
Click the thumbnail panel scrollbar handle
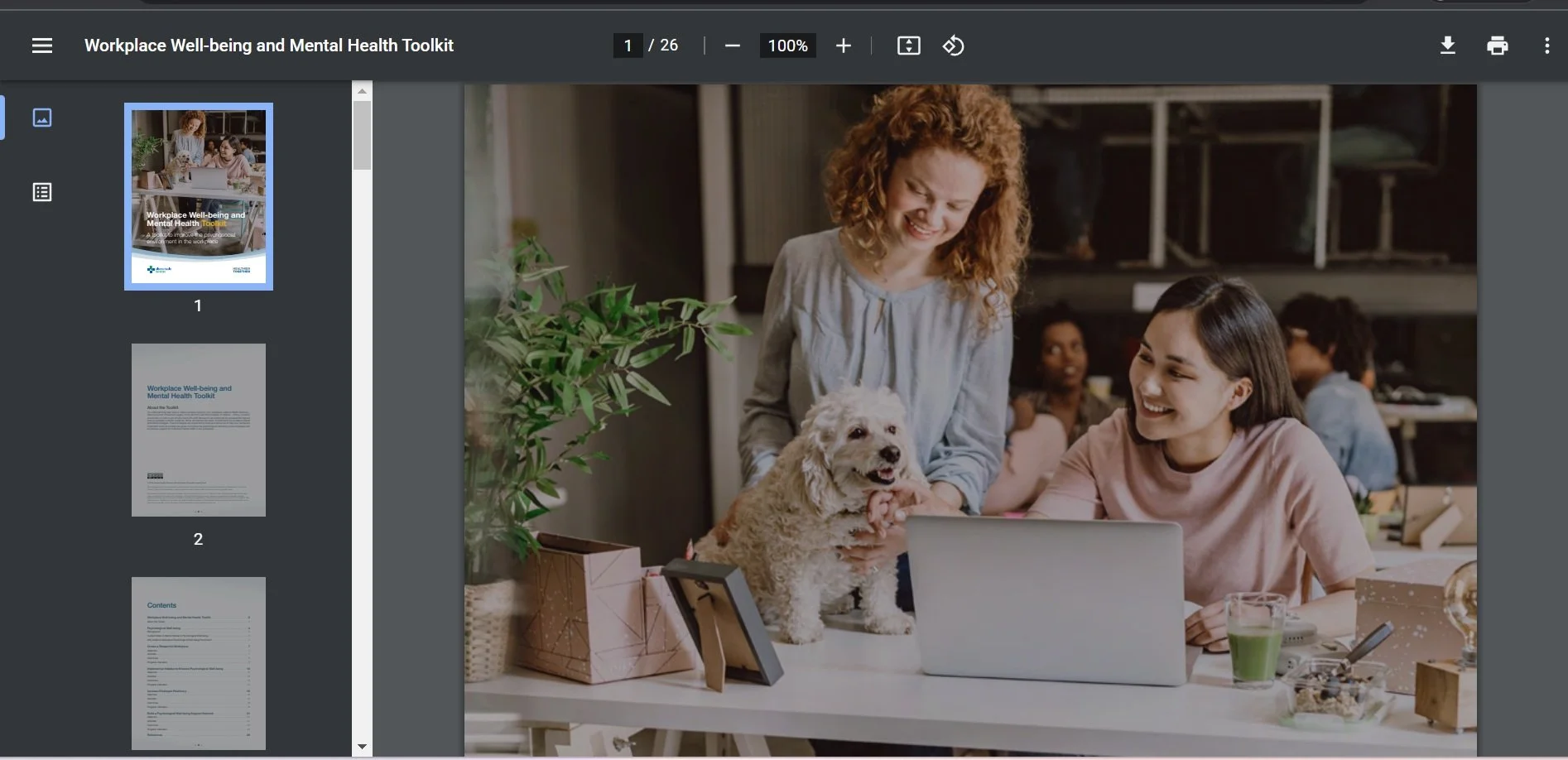click(x=362, y=135)
